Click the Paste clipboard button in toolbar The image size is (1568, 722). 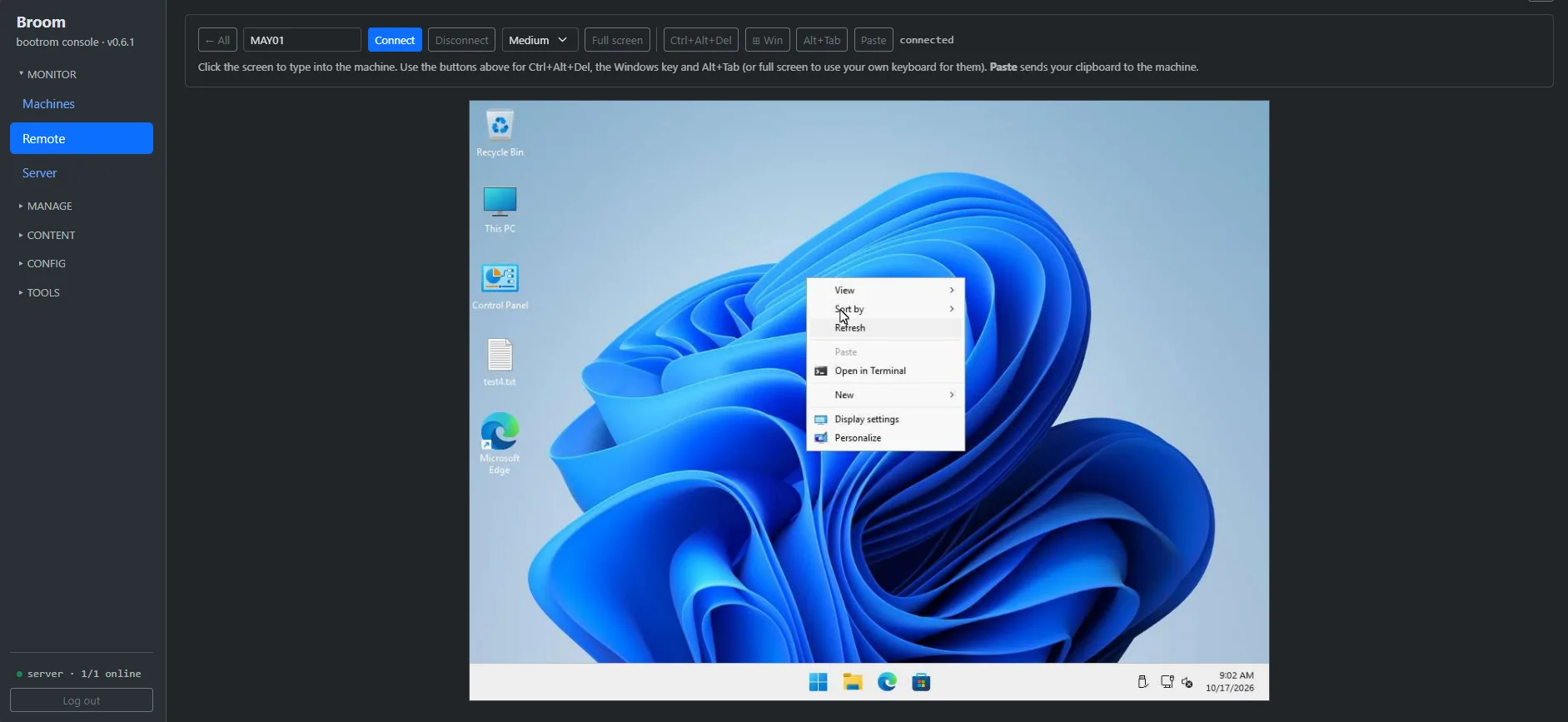point(874,40)
